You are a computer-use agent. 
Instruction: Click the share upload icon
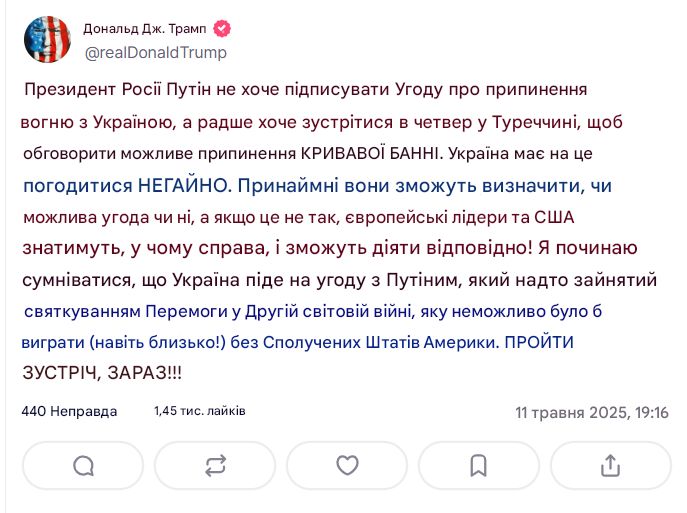(610, 465)
